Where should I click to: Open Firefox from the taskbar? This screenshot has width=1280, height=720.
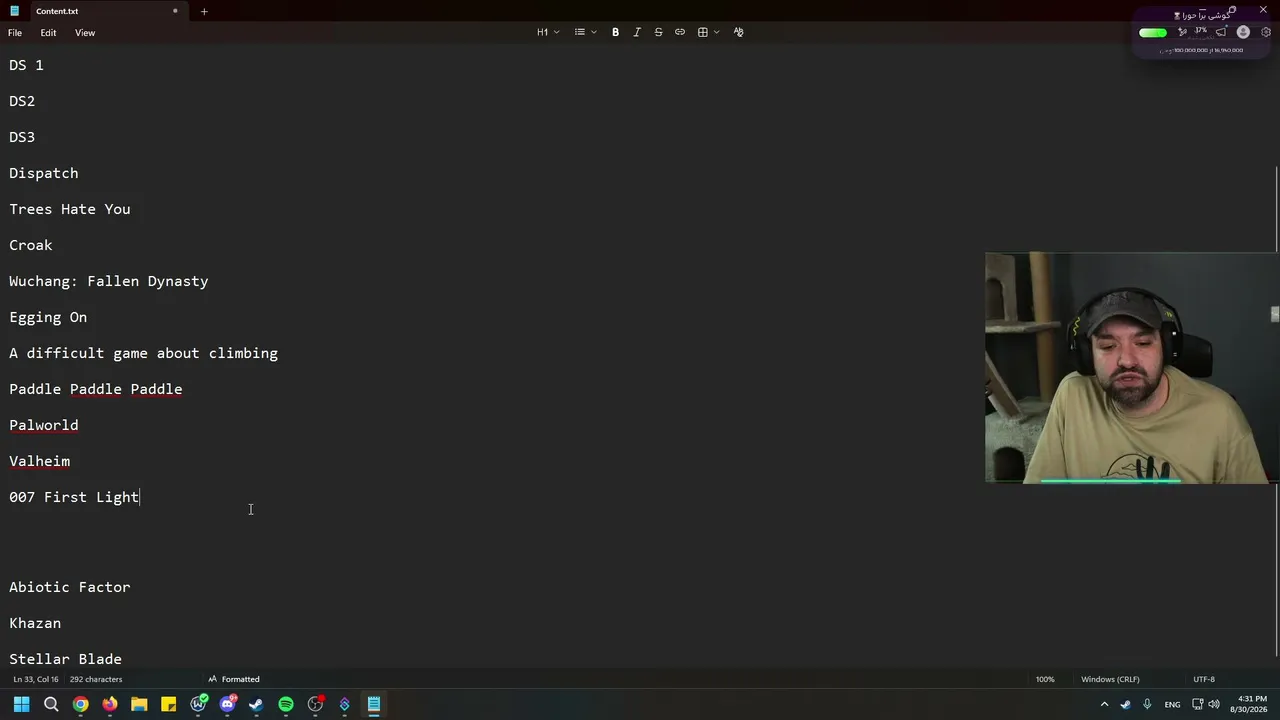click(110, 704)
